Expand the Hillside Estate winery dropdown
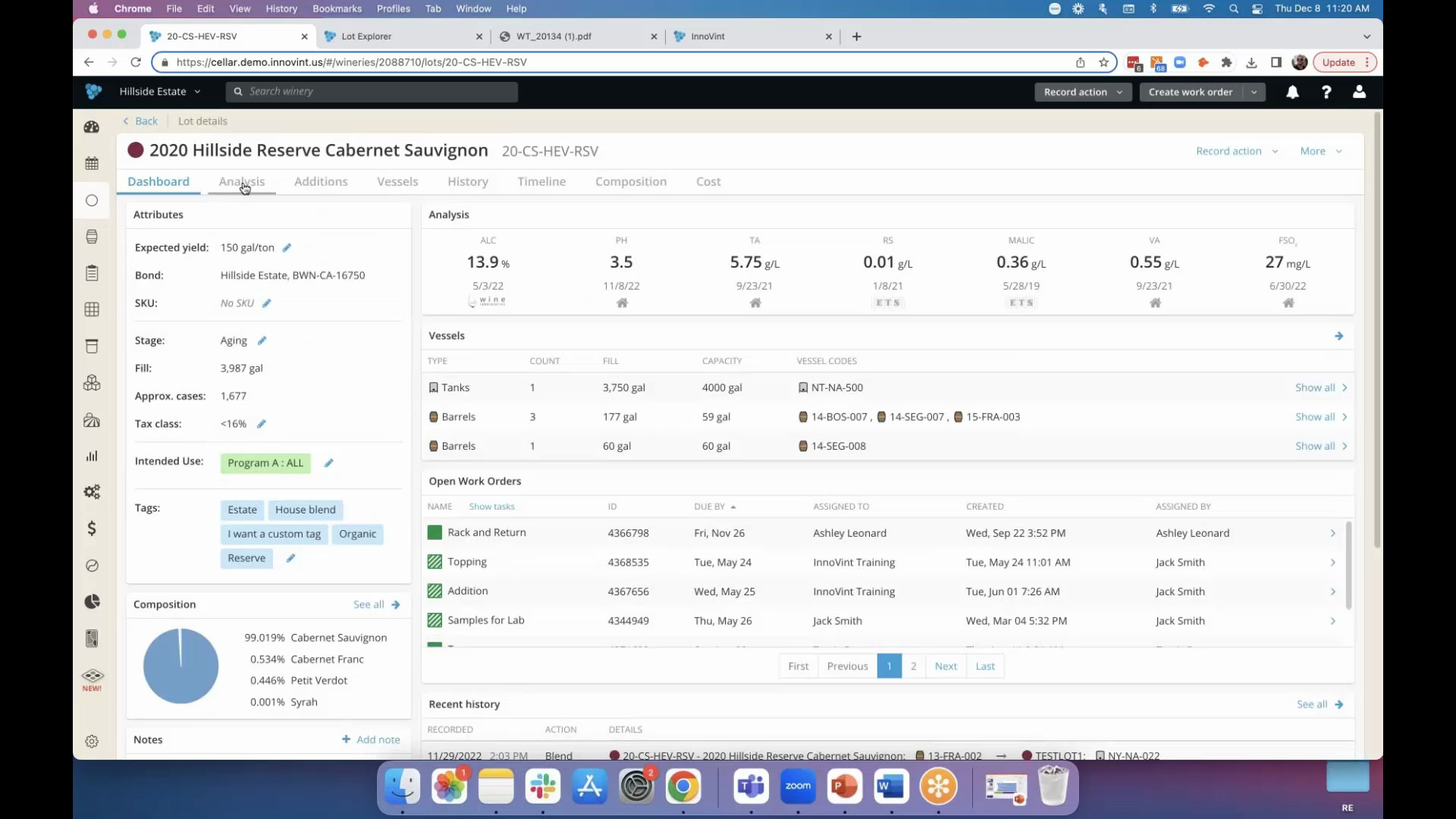This screenshot has height=819, width=1456. (160, 92)
